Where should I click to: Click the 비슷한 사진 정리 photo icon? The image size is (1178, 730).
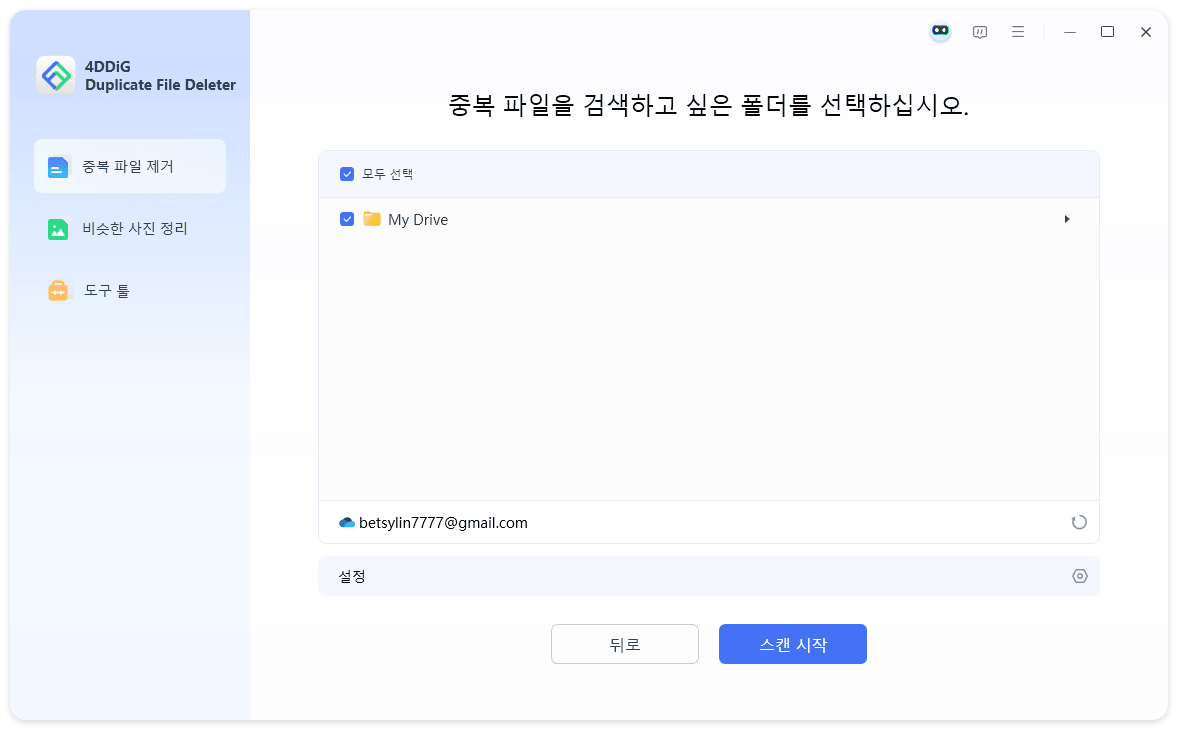(x=57, y=228)
